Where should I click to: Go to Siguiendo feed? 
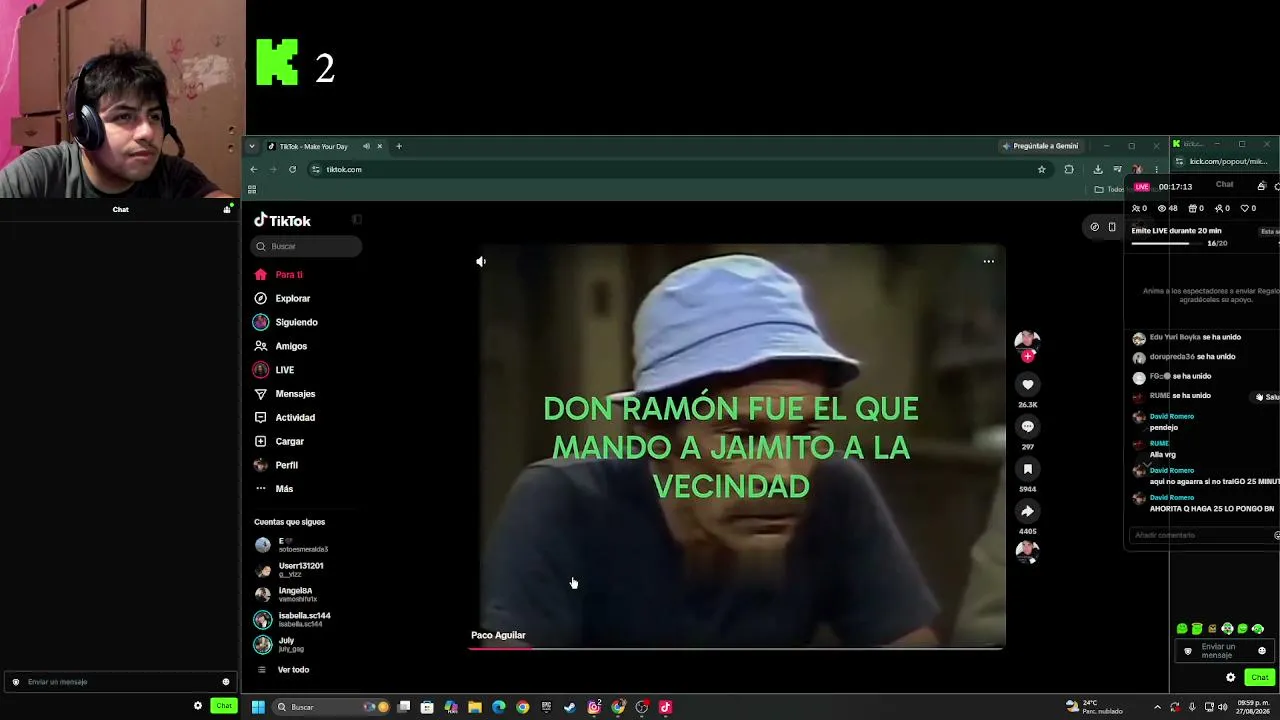pyautogui.click(x=286, y=322)
